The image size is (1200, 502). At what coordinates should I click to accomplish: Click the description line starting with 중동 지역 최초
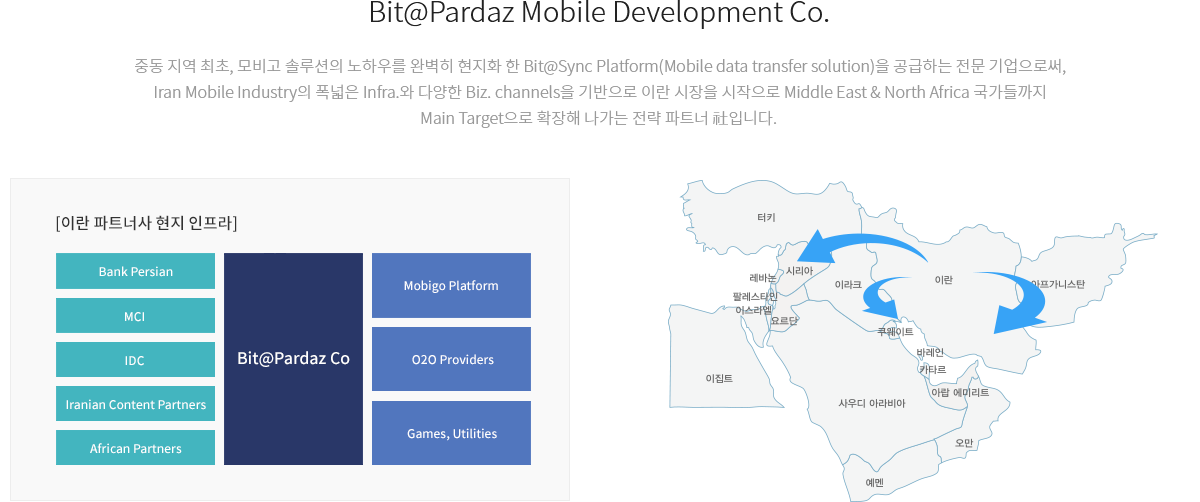[x=600, y=67]
